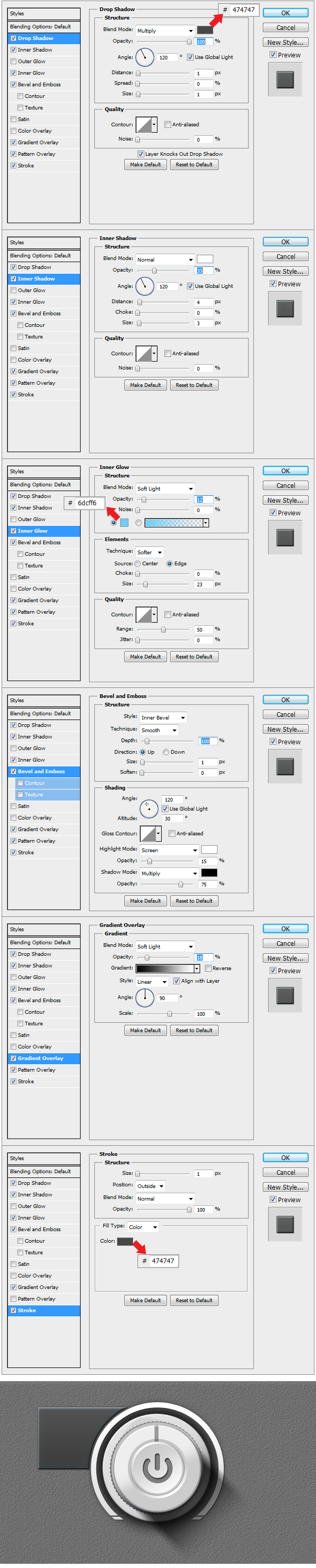Click the blue Inner Glow color swatch
Image resolution: width=316 pixels, height=1568 pixels.
tap(124, 523)
